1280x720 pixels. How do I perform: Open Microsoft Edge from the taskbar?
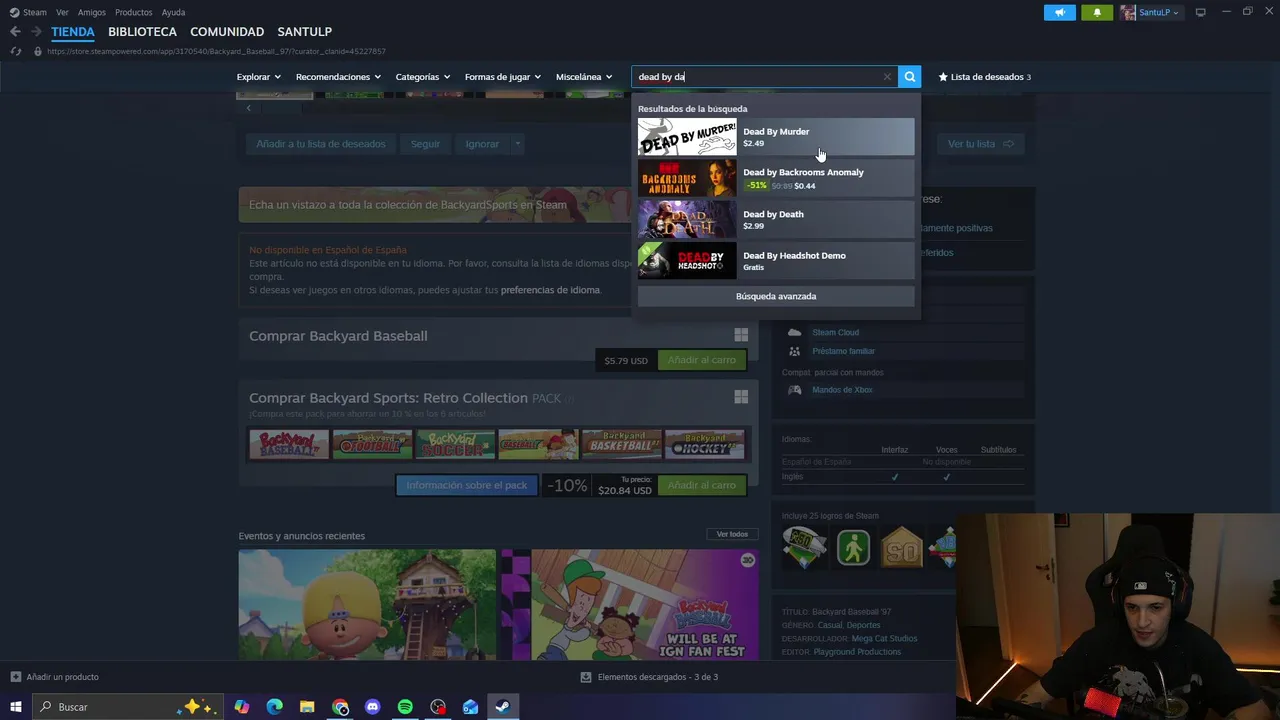(x=275, y=707)
